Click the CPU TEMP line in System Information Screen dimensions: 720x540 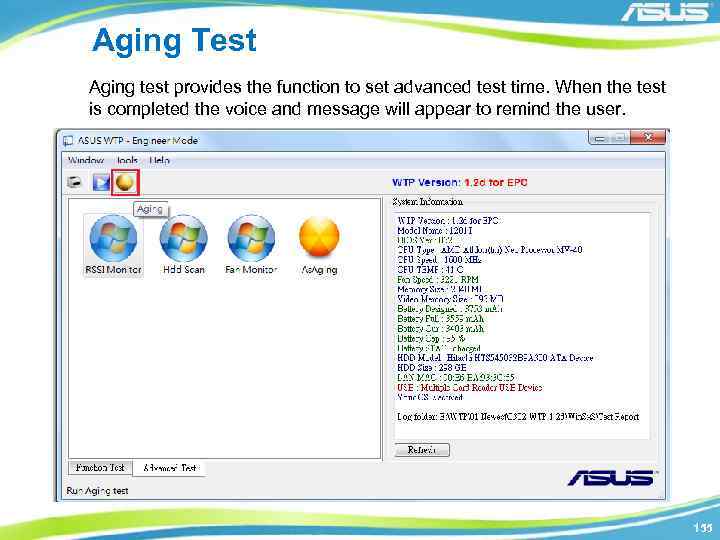click(430, 270)
